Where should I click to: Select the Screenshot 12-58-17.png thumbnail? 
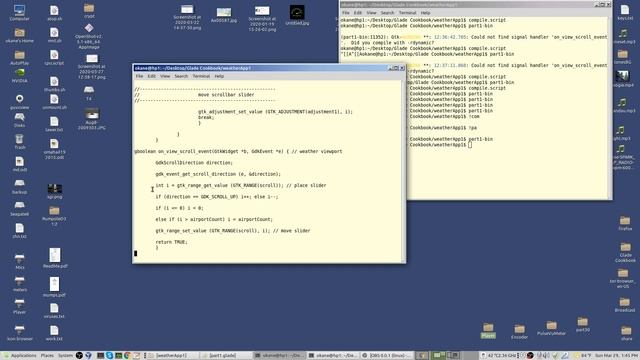click(x=92, y=67)
